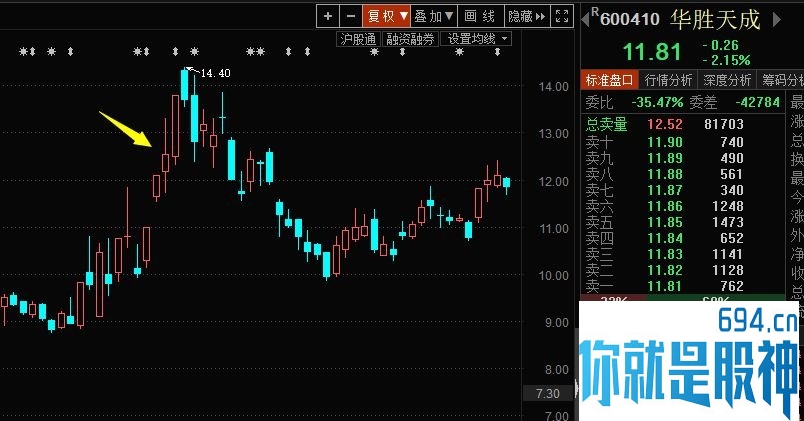The image size is (804, 421).
Task: Click the last cyan candlestick near 12.00
Action: click(507, 184)
